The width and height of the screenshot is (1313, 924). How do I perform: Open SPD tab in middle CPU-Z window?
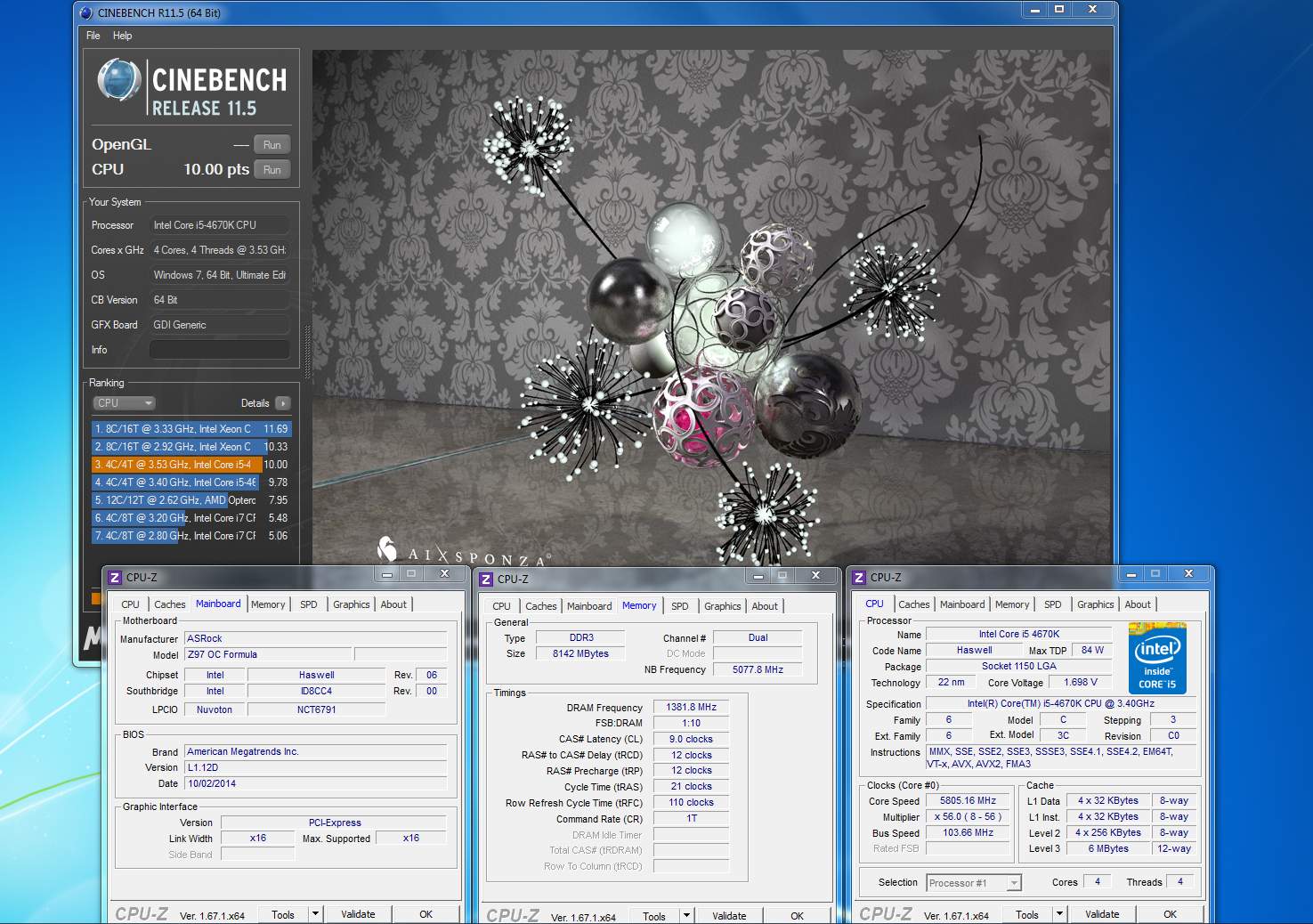coord(679,606)
